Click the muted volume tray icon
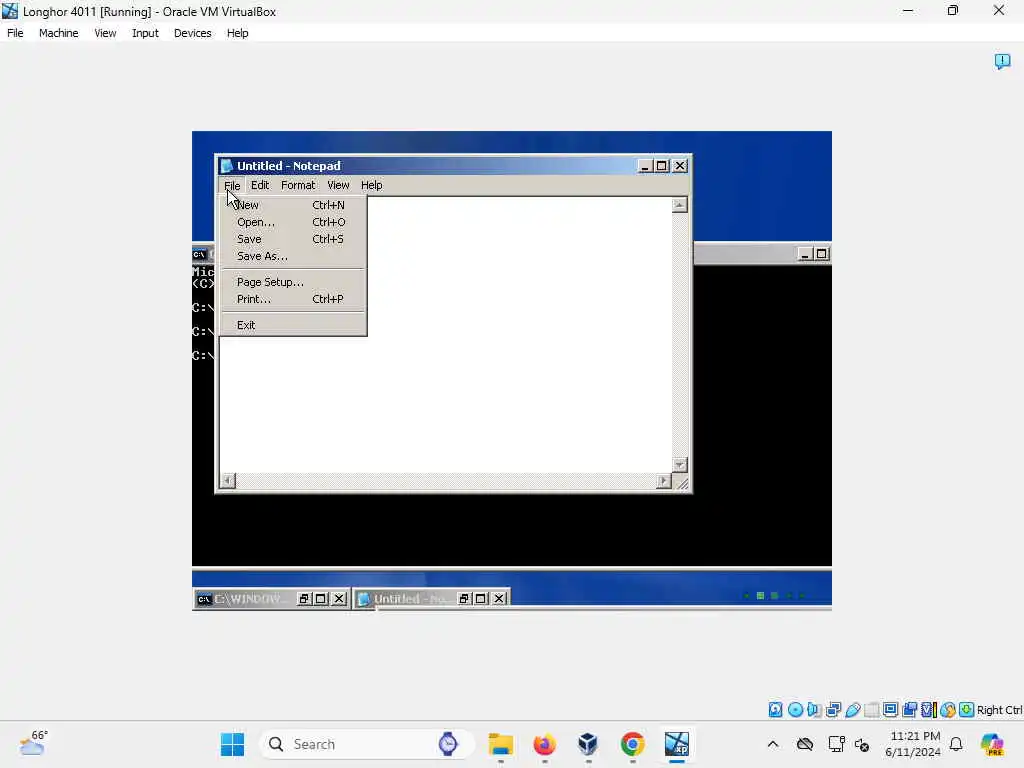Viewport: 1024px width, 768px height. pos(862,744)
